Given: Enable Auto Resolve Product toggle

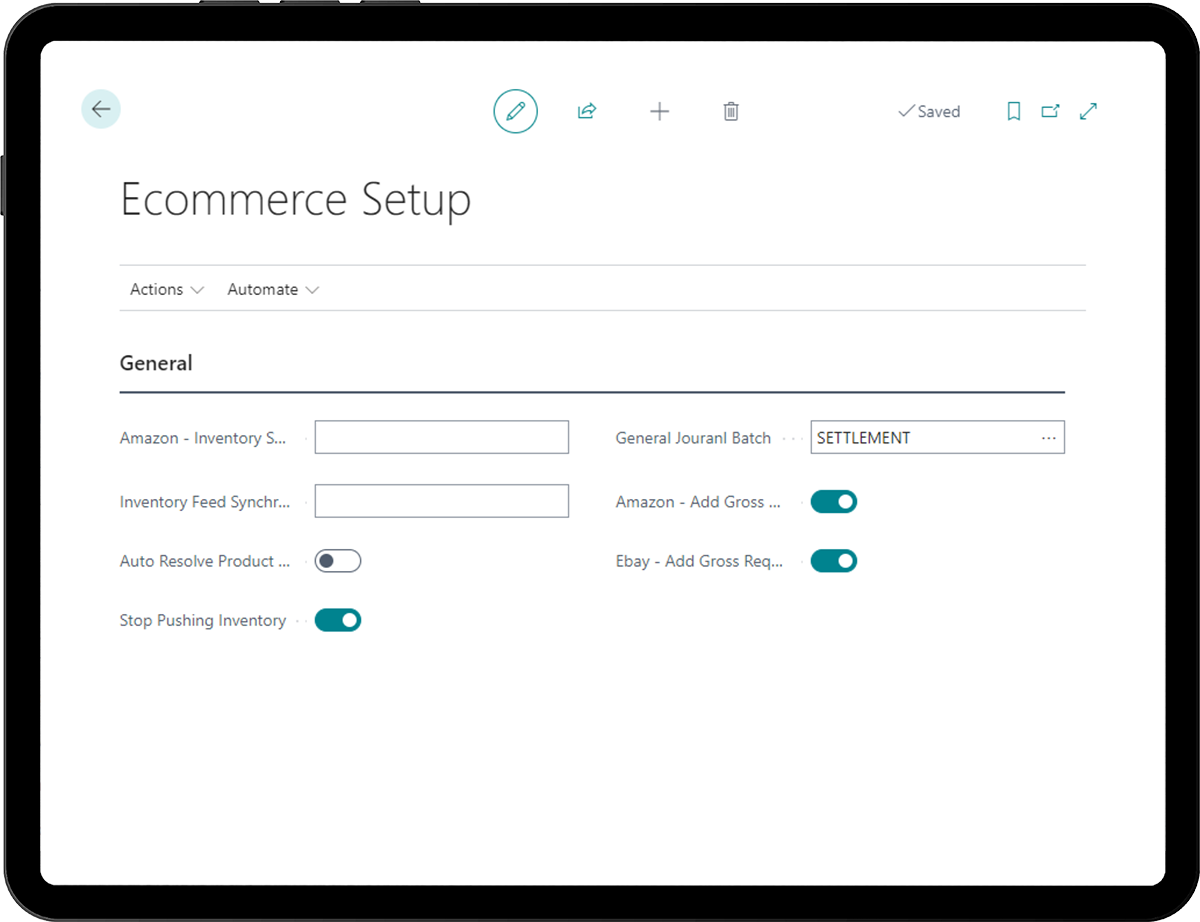Looking at the screenshot, I should click(337, 561).
